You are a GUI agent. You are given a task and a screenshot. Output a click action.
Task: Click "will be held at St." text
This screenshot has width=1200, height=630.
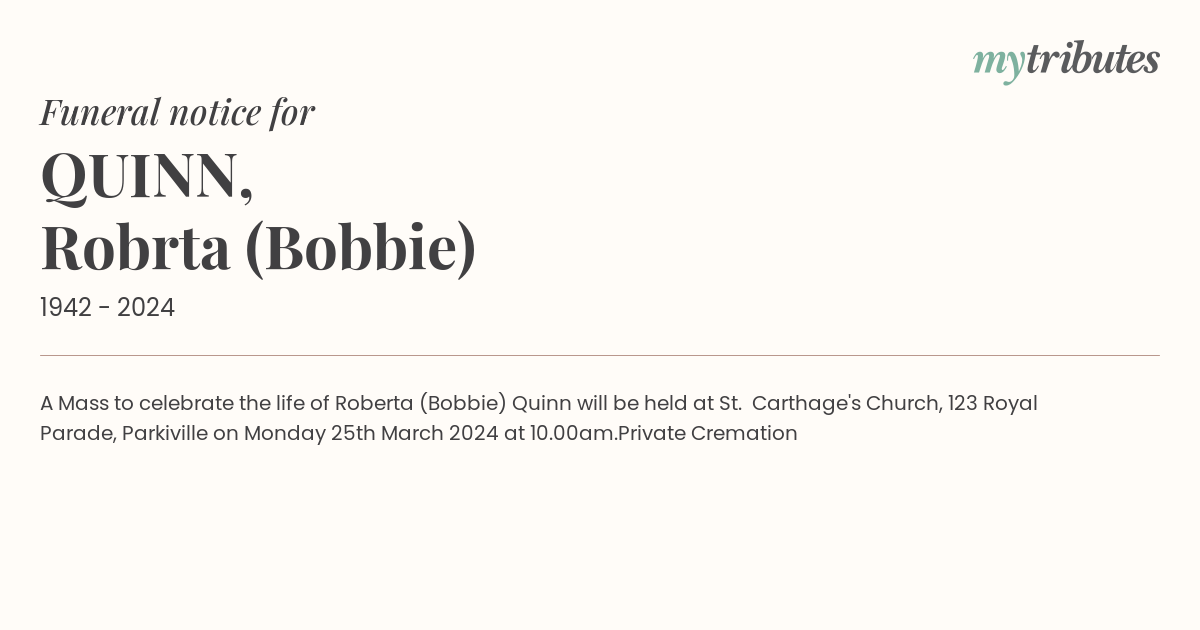click(659, 403)
